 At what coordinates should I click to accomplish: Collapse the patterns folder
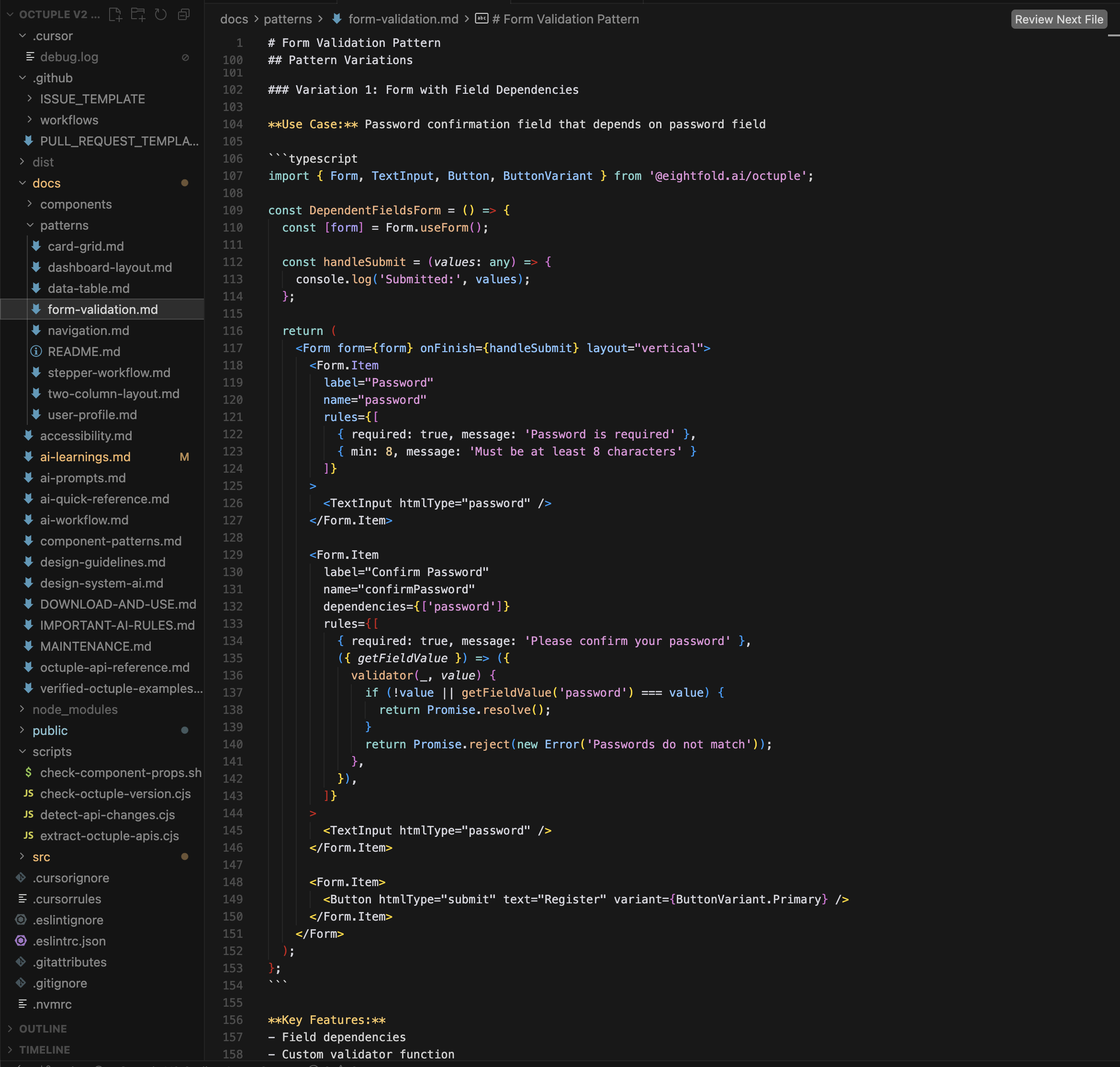click(x=64, y=225)
